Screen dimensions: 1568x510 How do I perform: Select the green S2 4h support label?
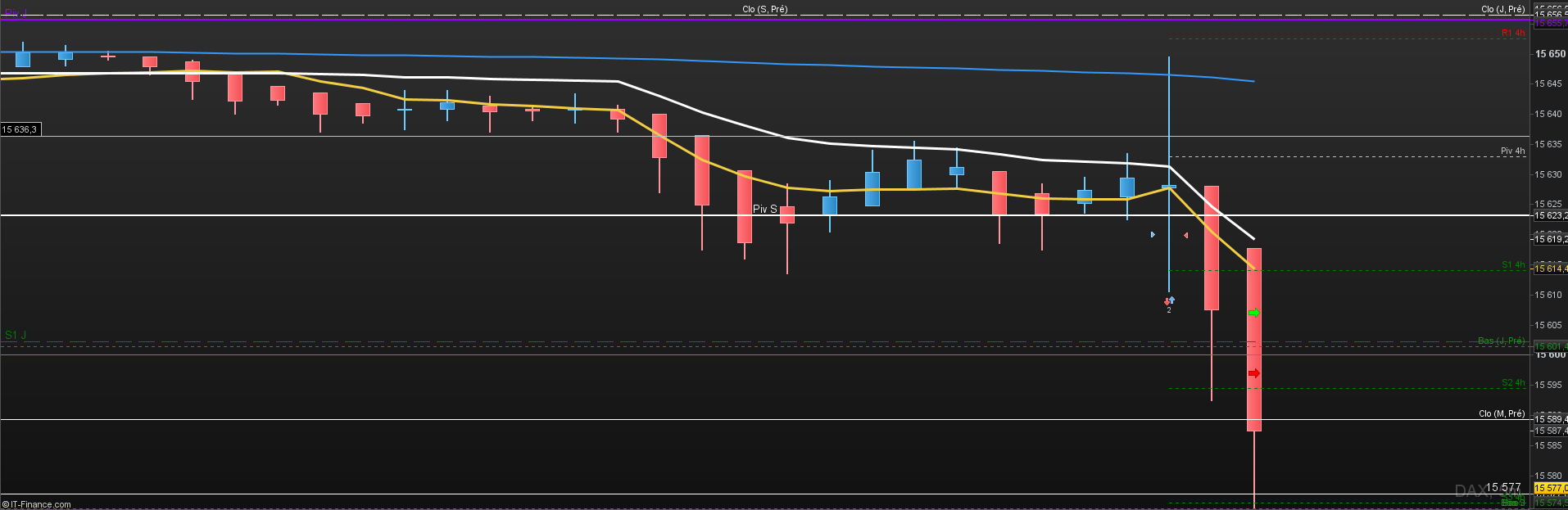1513,383
